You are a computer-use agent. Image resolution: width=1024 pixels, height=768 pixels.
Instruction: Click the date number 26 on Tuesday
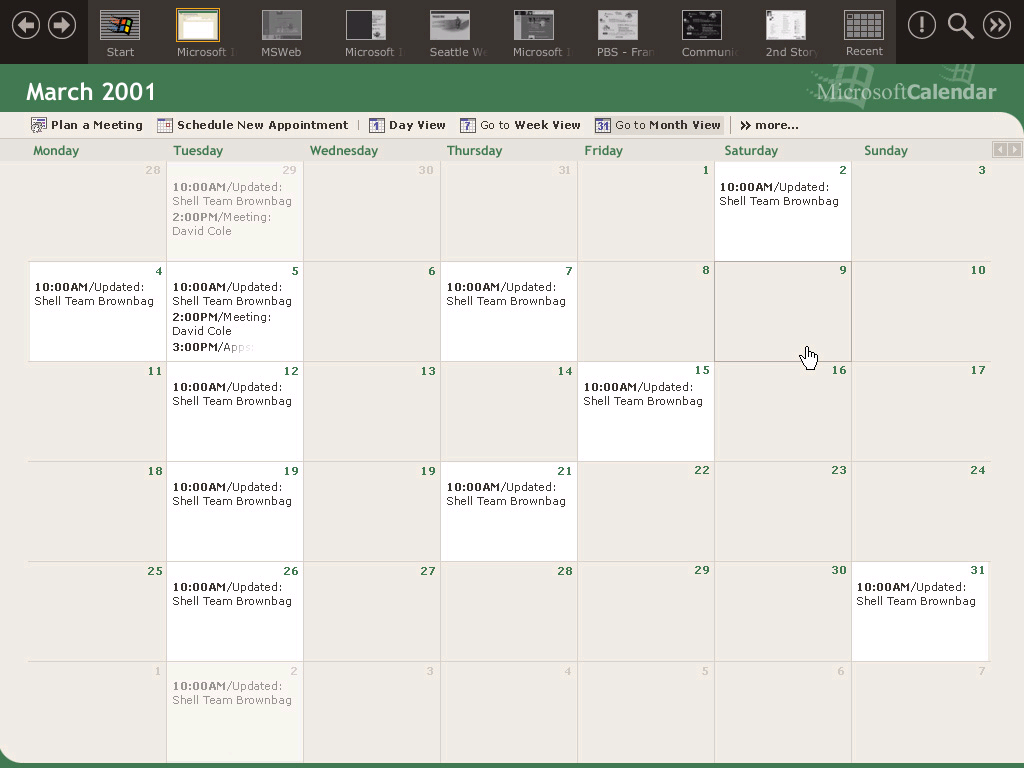pos(291,571)
